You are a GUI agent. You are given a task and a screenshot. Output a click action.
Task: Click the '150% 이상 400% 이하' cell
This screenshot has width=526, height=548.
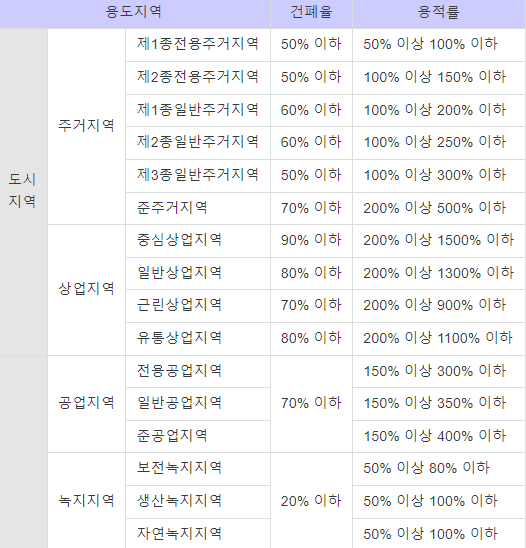click(439, 436)
